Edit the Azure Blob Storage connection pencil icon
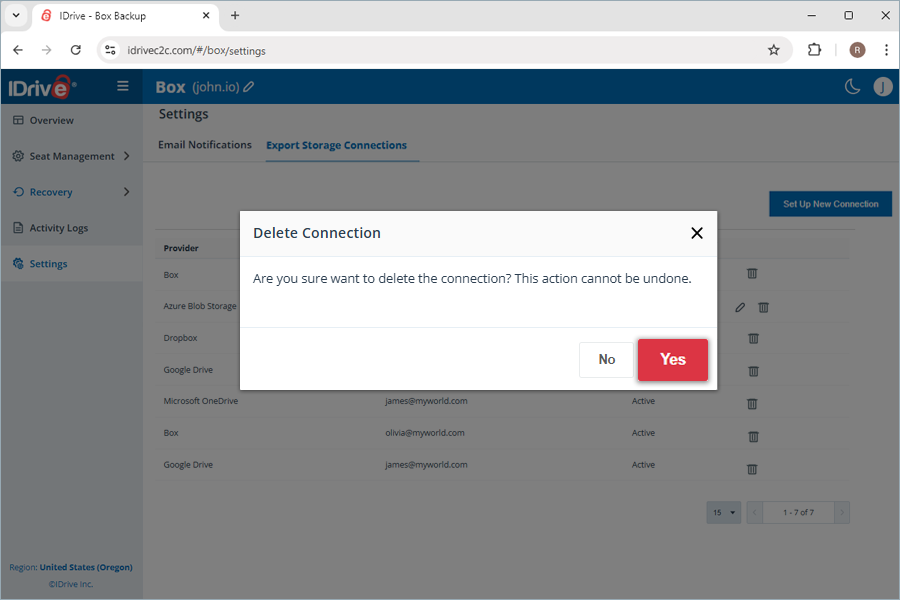 point(740,307)
